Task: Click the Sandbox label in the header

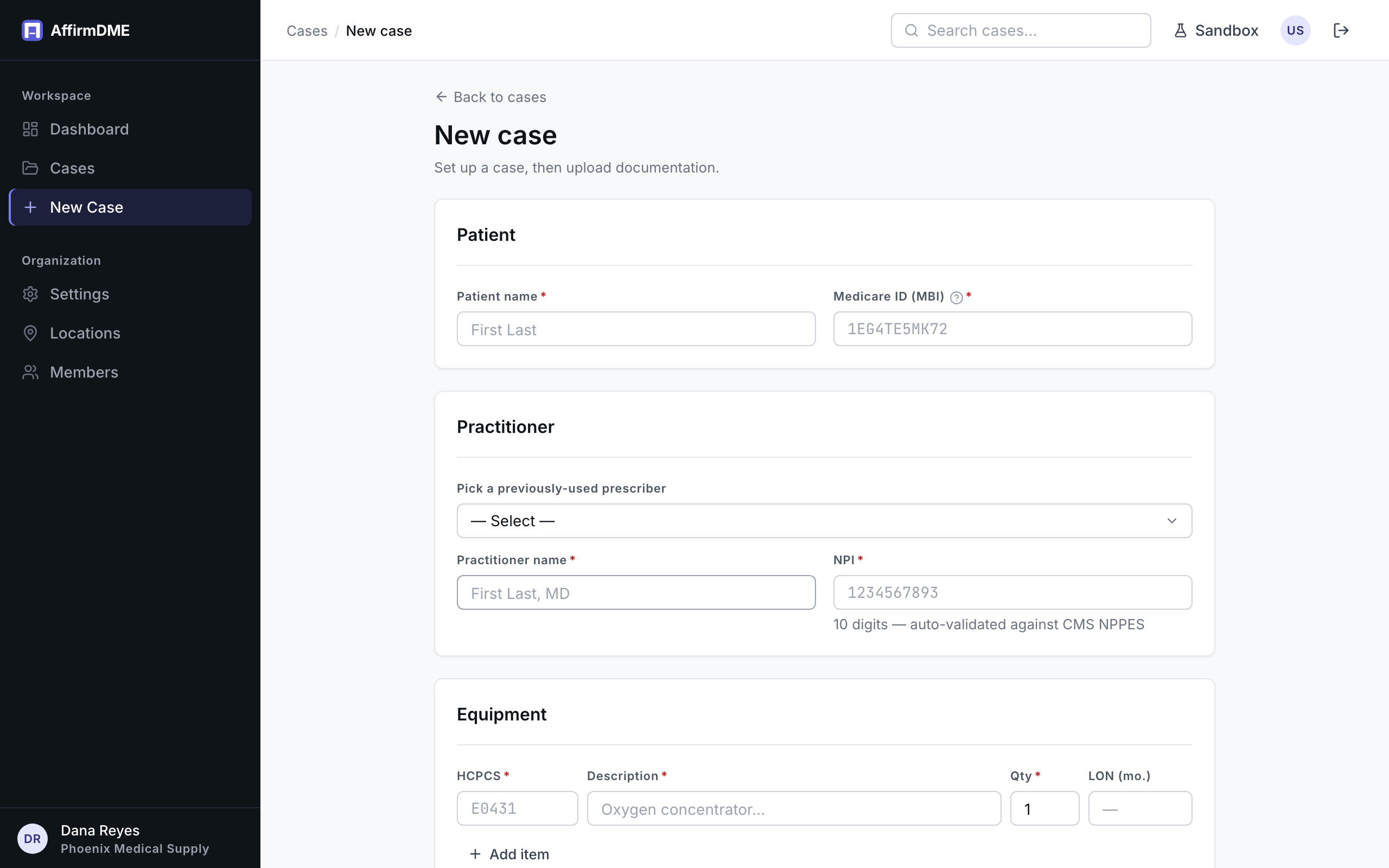Action: pos(1227,30)
